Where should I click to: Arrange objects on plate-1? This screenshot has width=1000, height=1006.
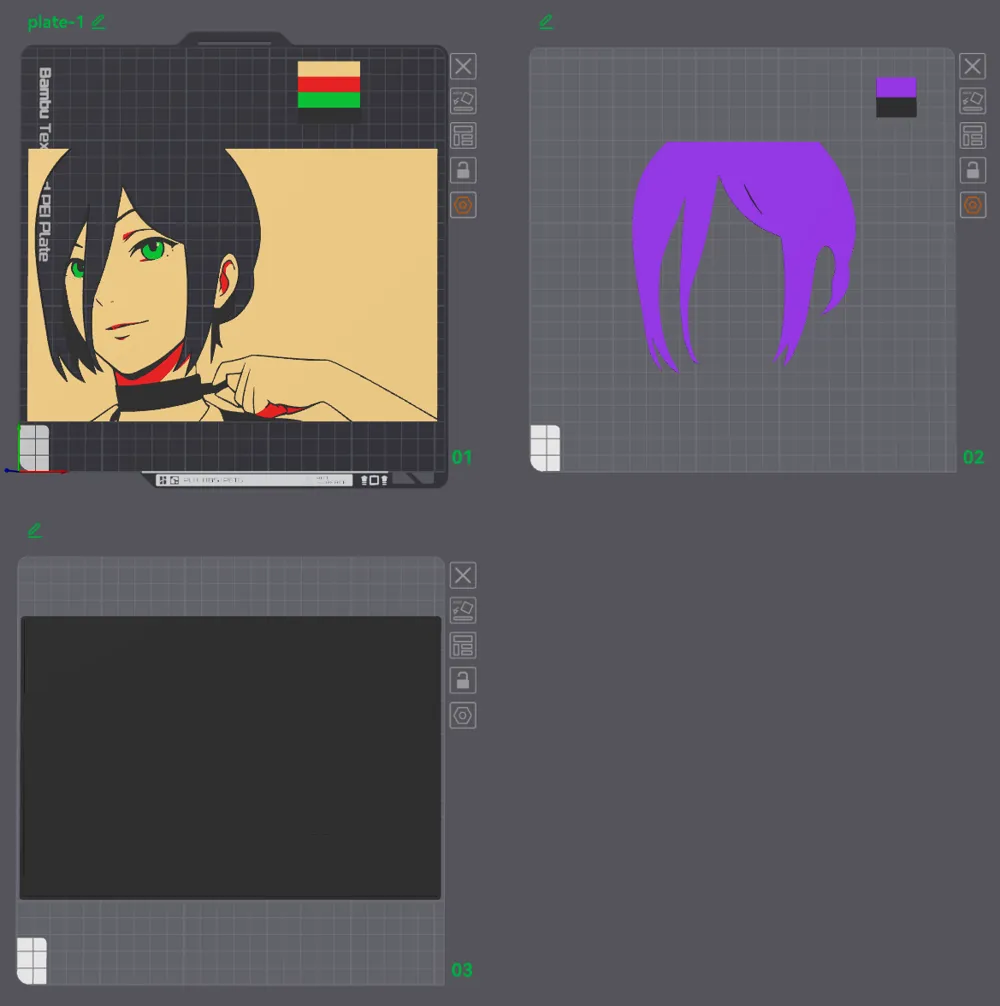coord(463,136)
